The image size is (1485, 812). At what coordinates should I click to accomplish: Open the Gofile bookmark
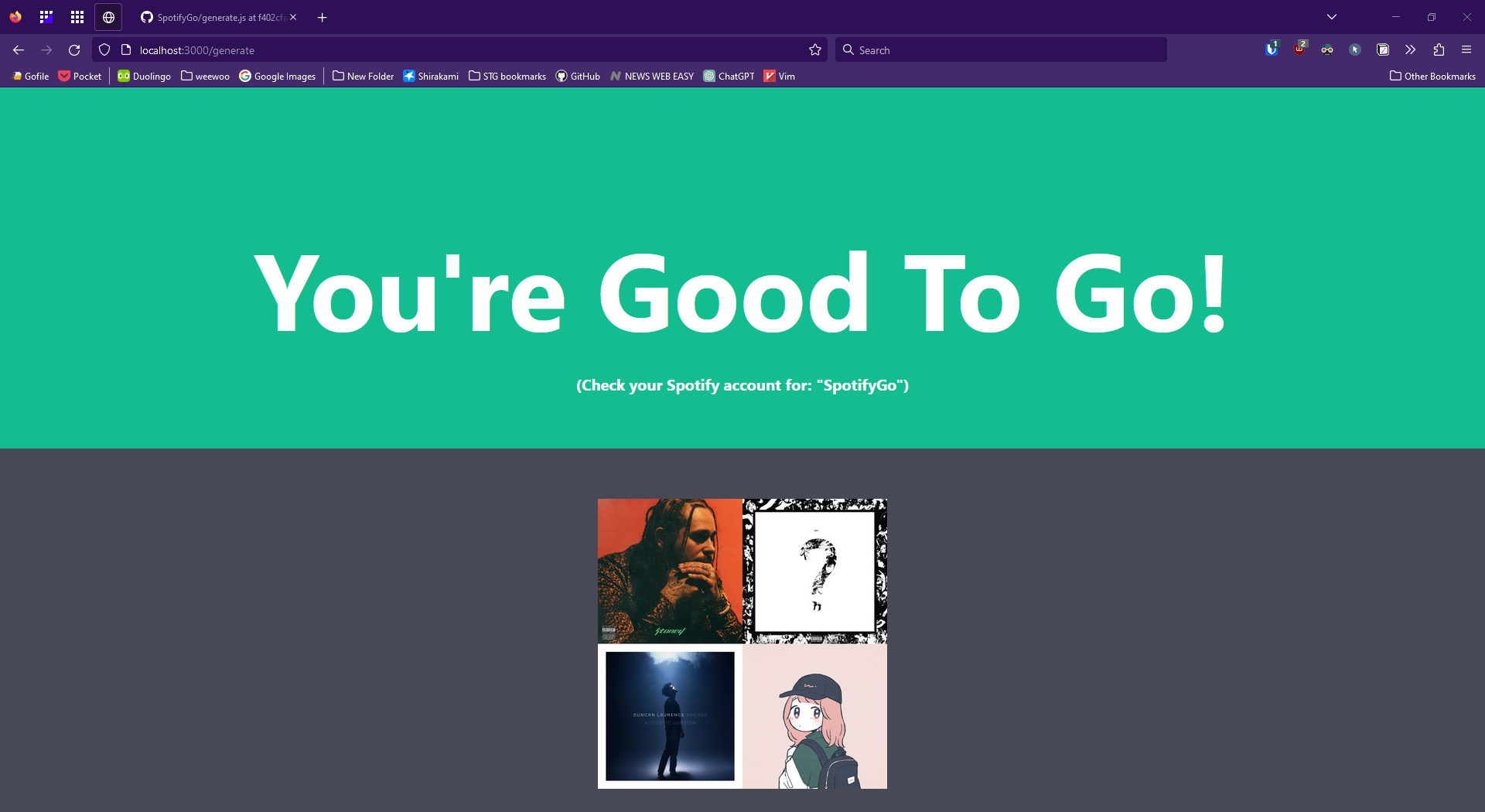coord(30,77)
